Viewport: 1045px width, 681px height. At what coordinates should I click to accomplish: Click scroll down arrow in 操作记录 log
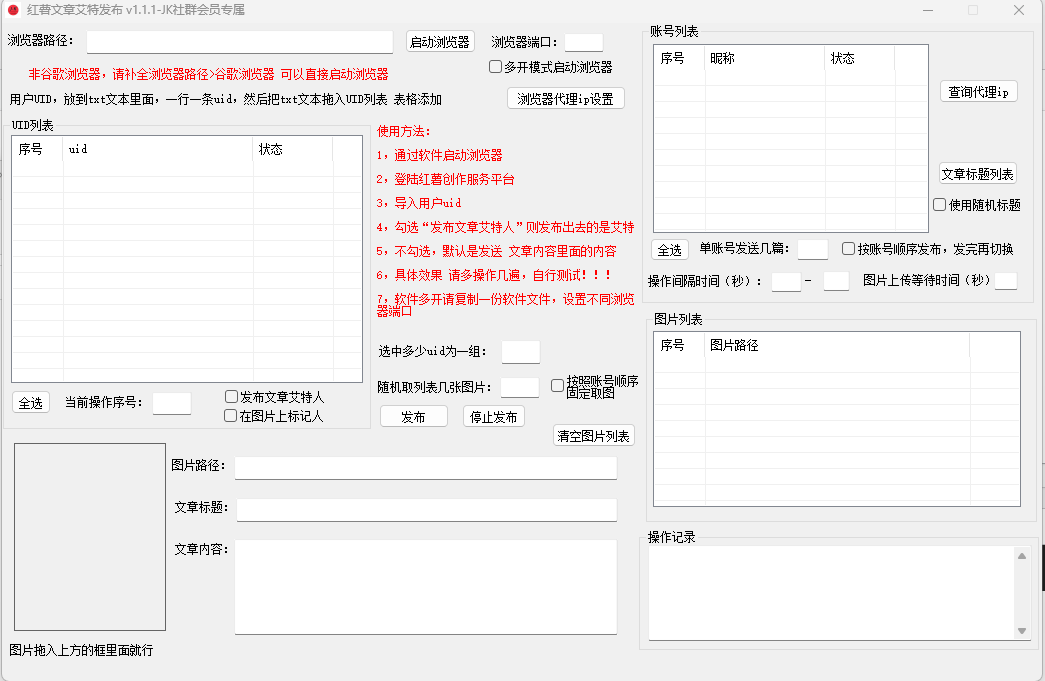[1022, 631]
